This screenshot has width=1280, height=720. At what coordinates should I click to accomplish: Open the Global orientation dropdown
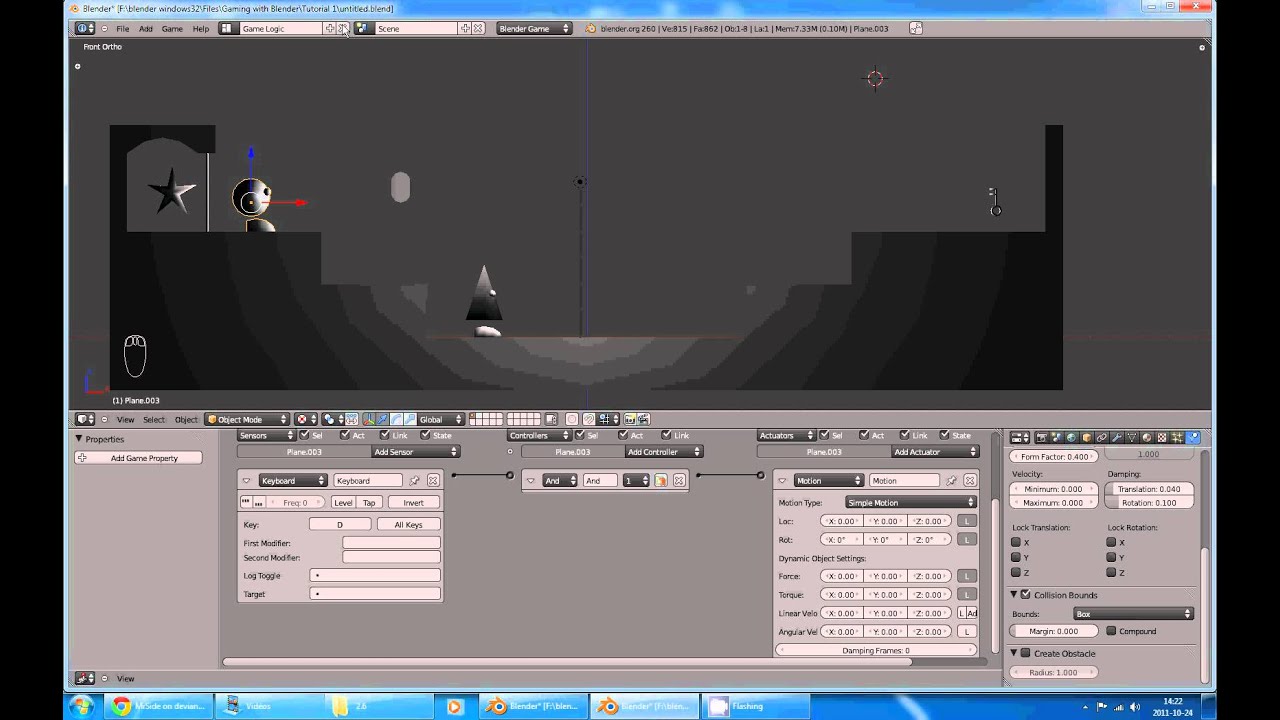[x=441, y=419]
